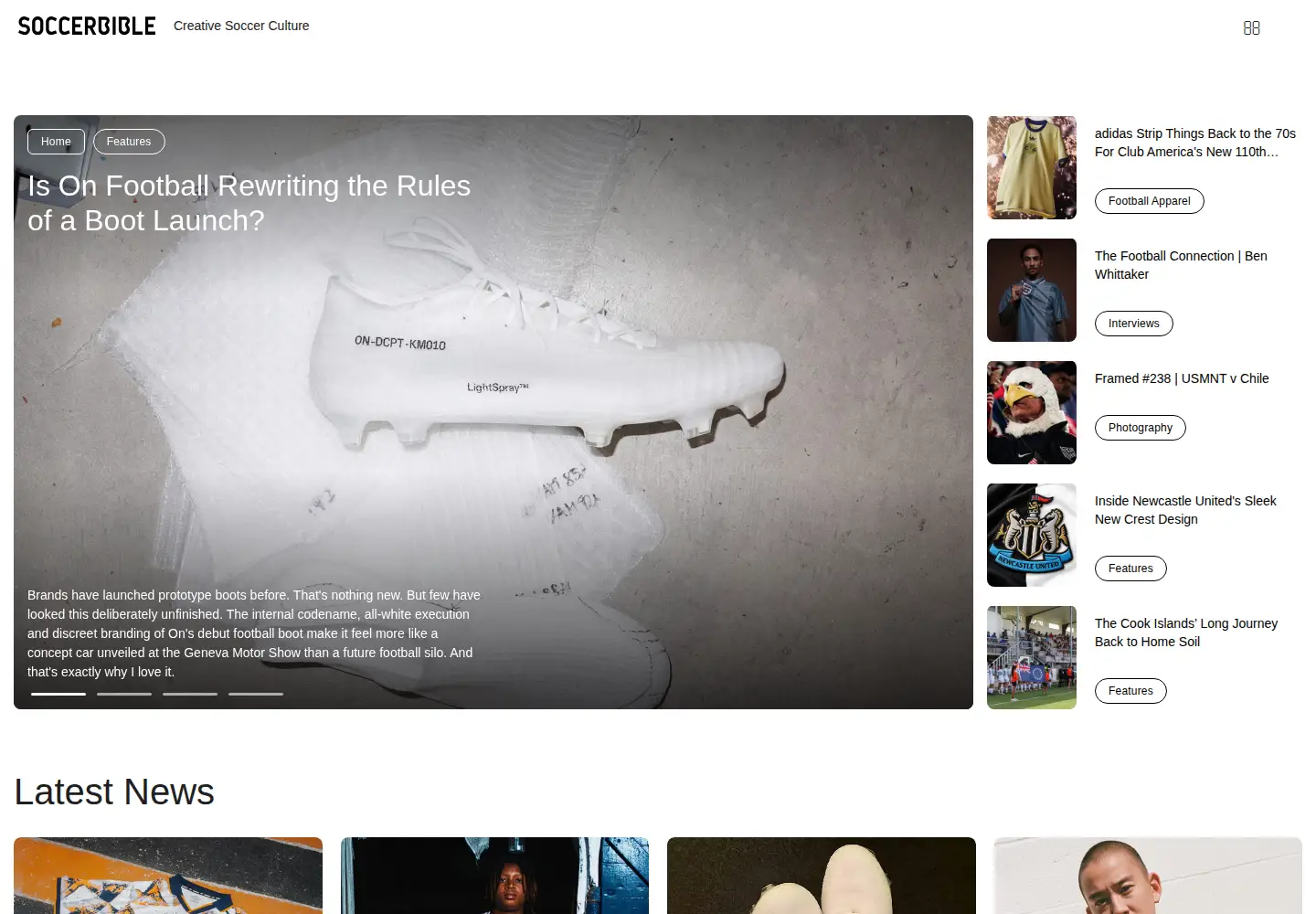This screenshot has width=1316, height=914.
Task: Open first Latest News card with orange jersey
Action: tap(168, 876)
